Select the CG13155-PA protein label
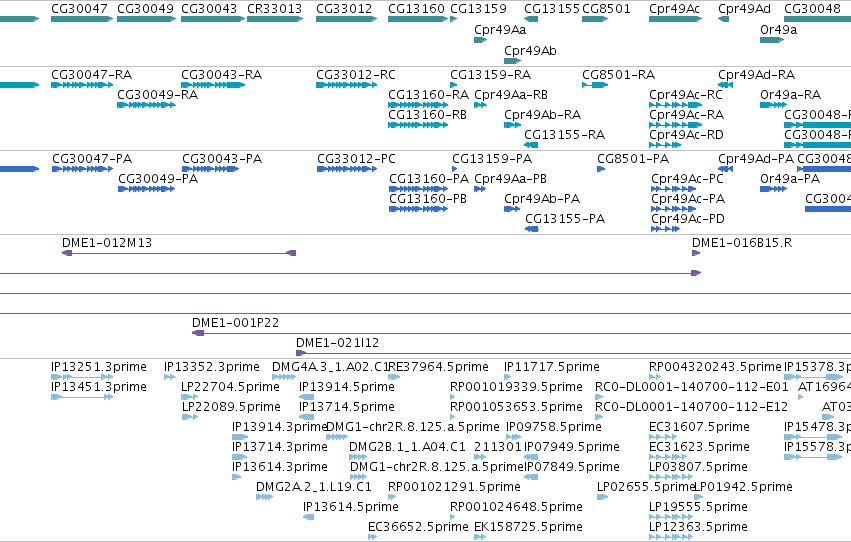The height and width of the screenshot is (542, 851). point(565,219)
